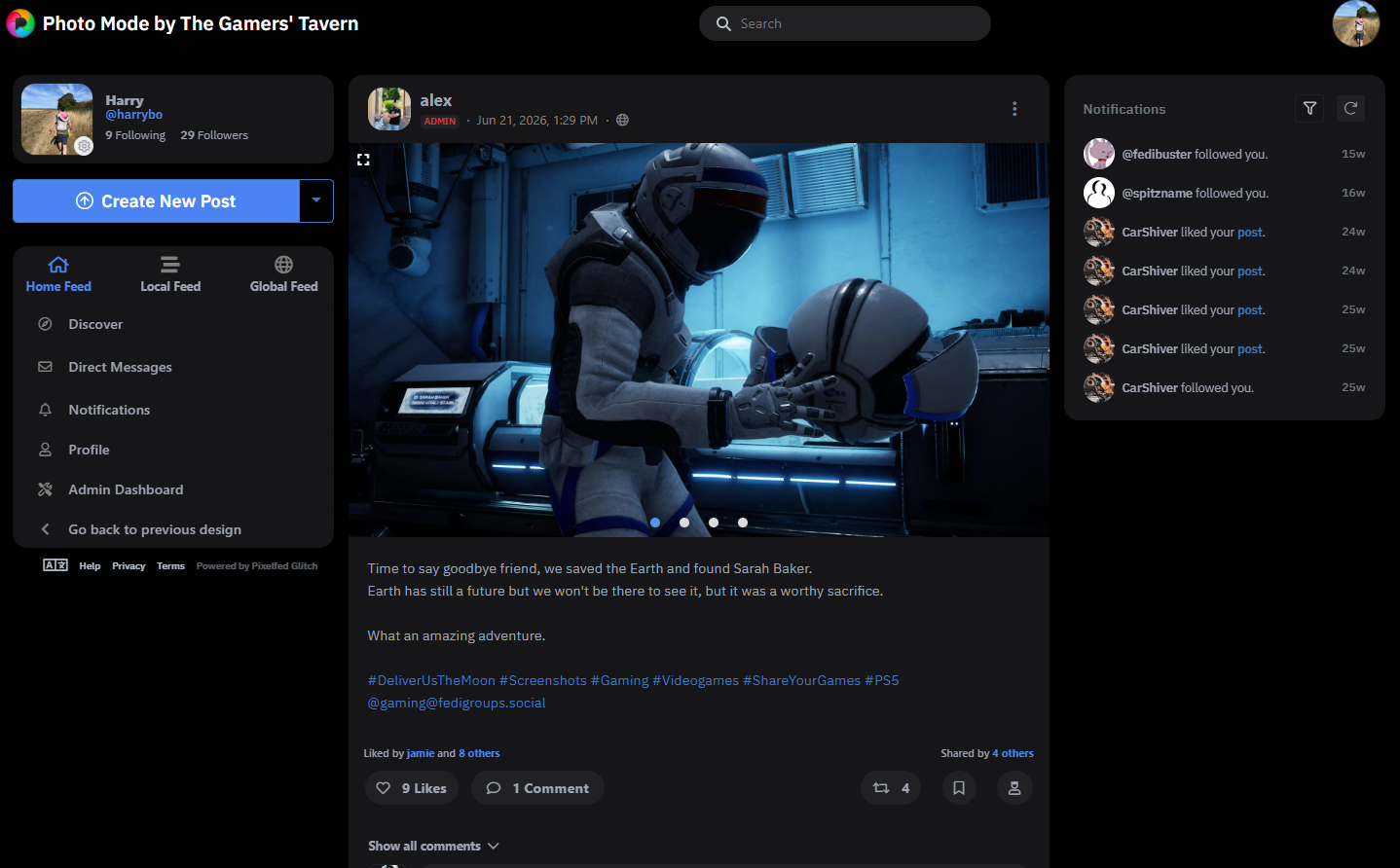Go to the fourth carousel image dot
The height and width of the screenshot is (868, 1400).
click(743, 523)
